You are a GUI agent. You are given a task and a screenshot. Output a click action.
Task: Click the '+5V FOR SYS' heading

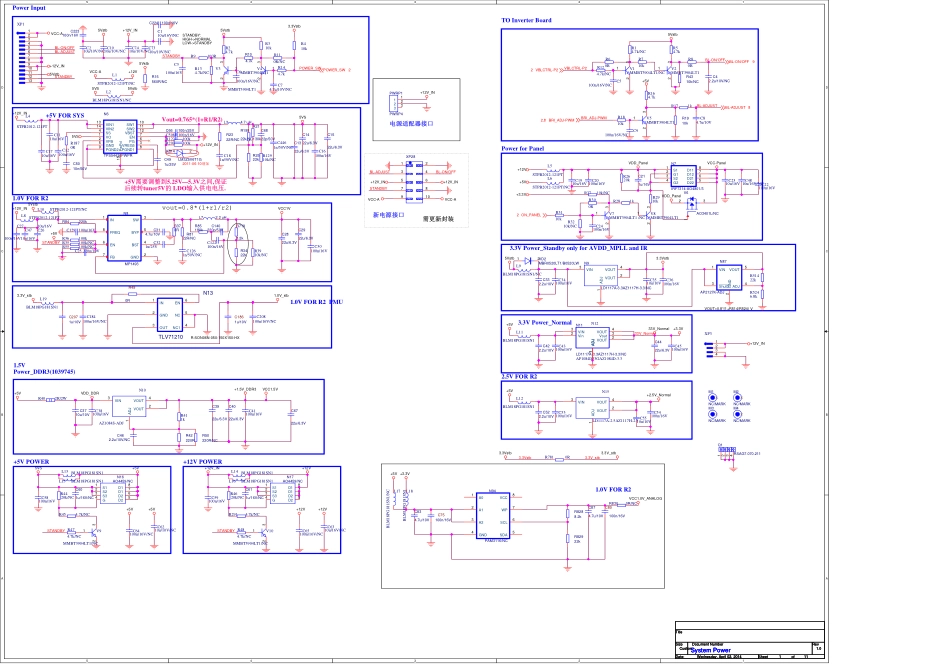(x=65, y=115)
